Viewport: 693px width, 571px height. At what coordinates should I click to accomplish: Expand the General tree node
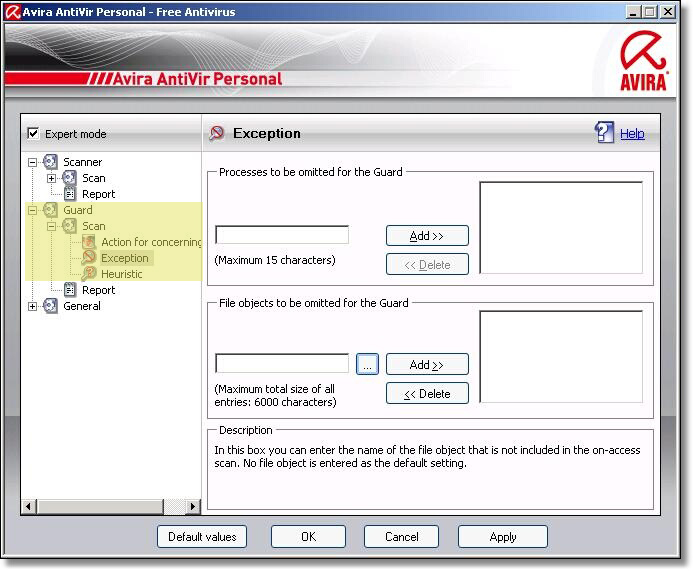tap(32, 306)
